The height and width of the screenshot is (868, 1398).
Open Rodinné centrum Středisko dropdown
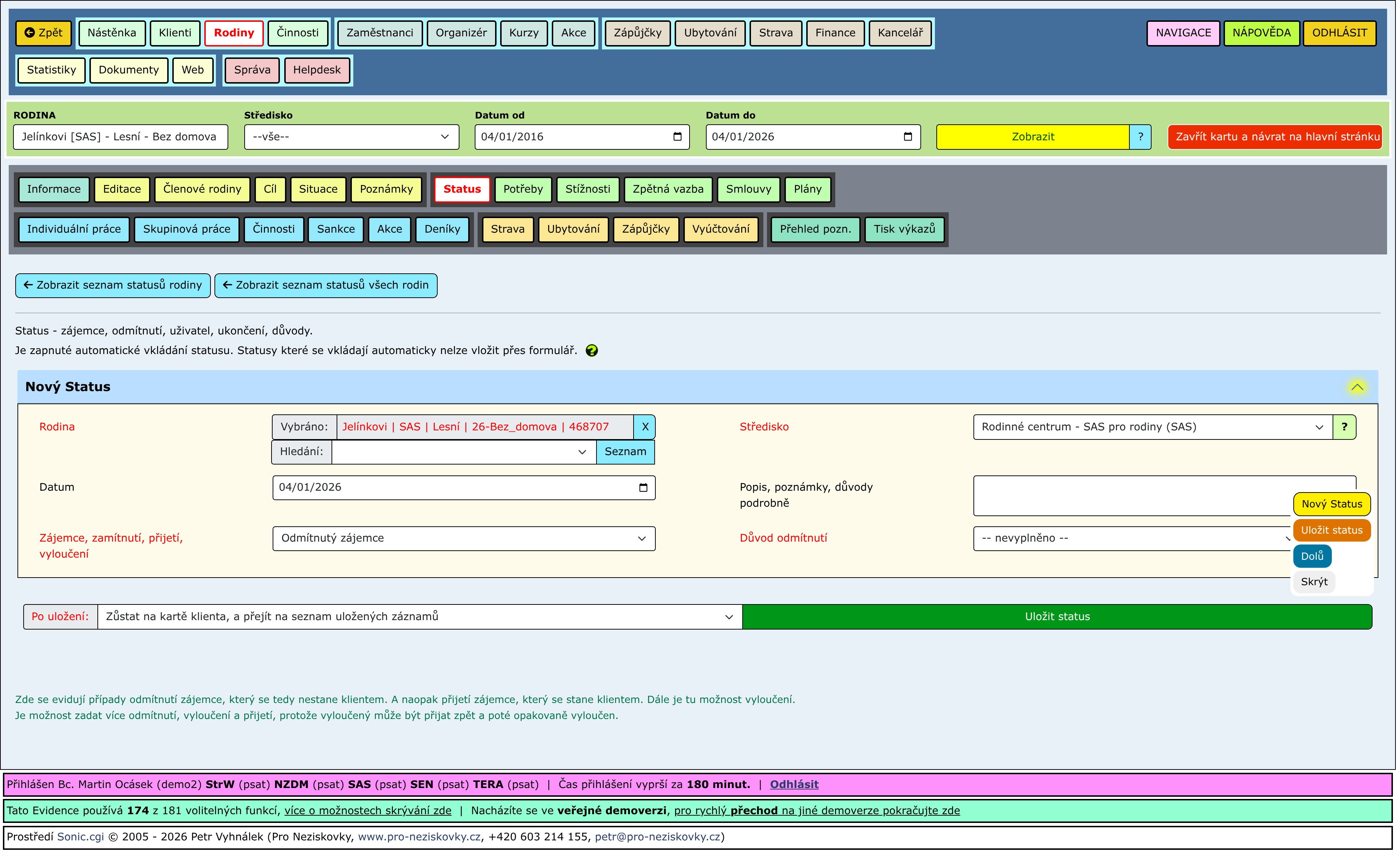[x=1153, y=427]
